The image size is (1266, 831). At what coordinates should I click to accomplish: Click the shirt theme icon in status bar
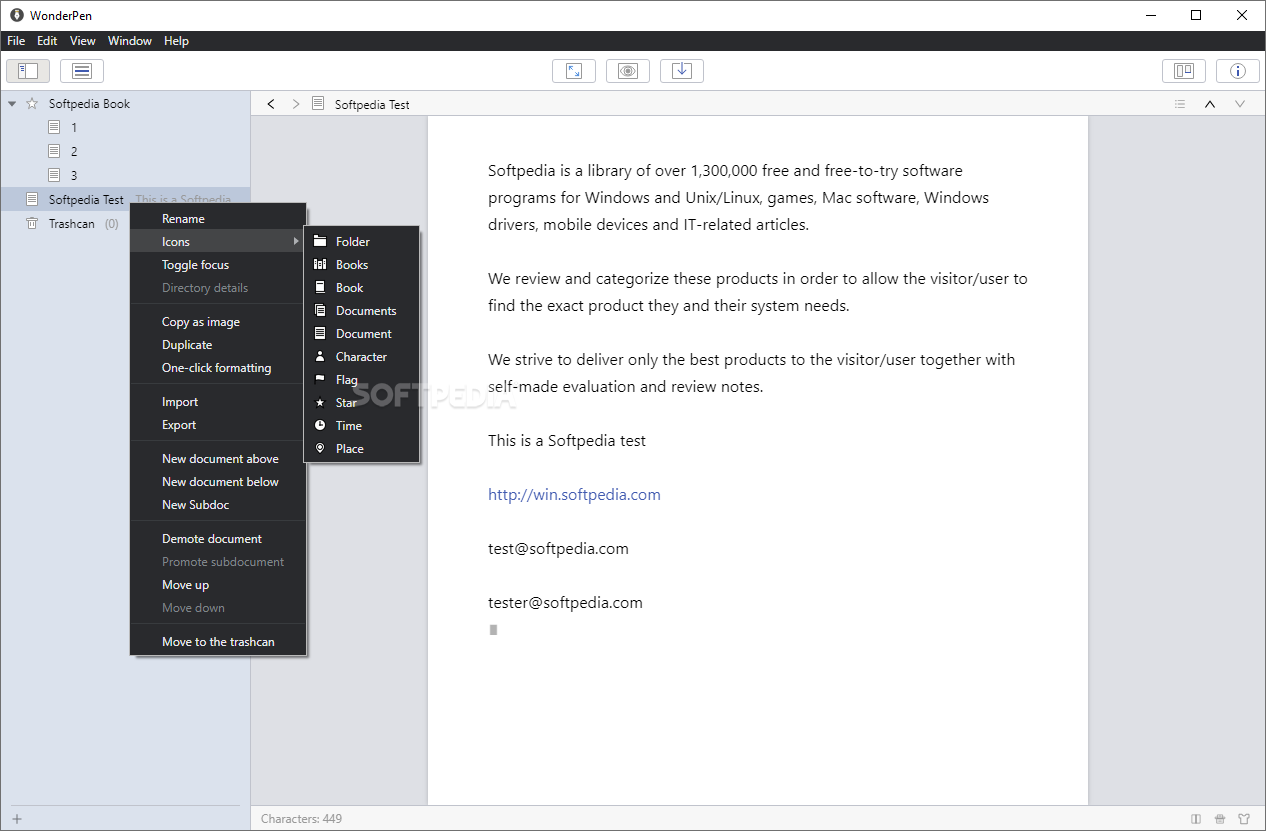pyautogui.click(x=1244, y=819)
